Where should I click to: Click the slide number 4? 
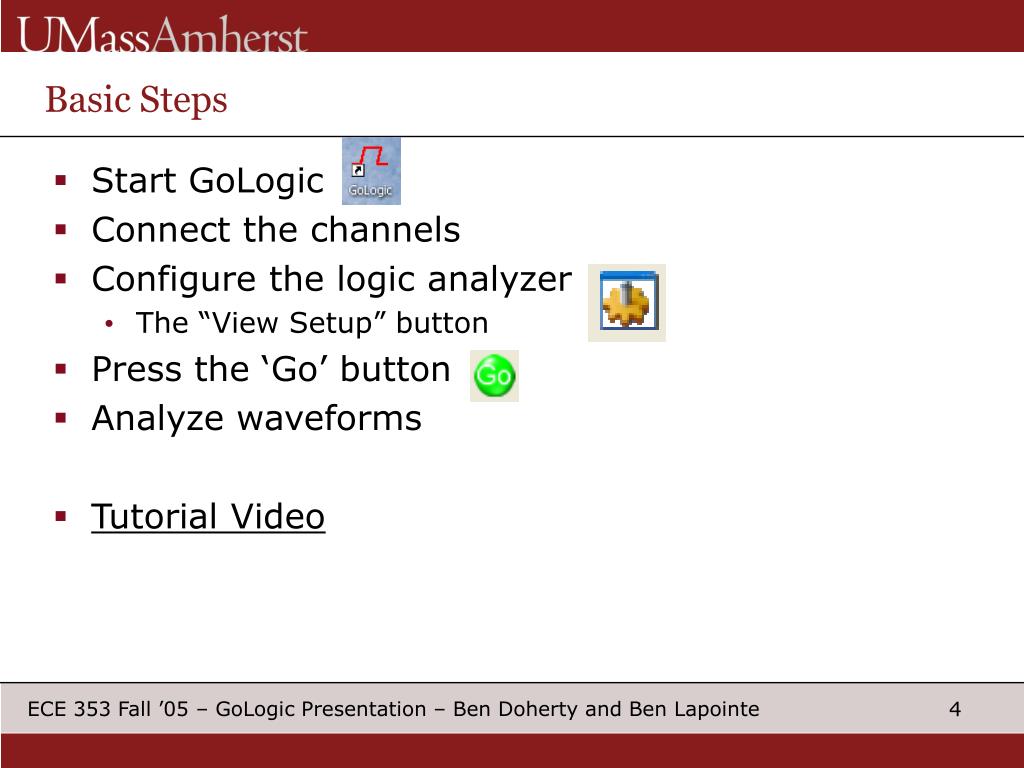955,709
